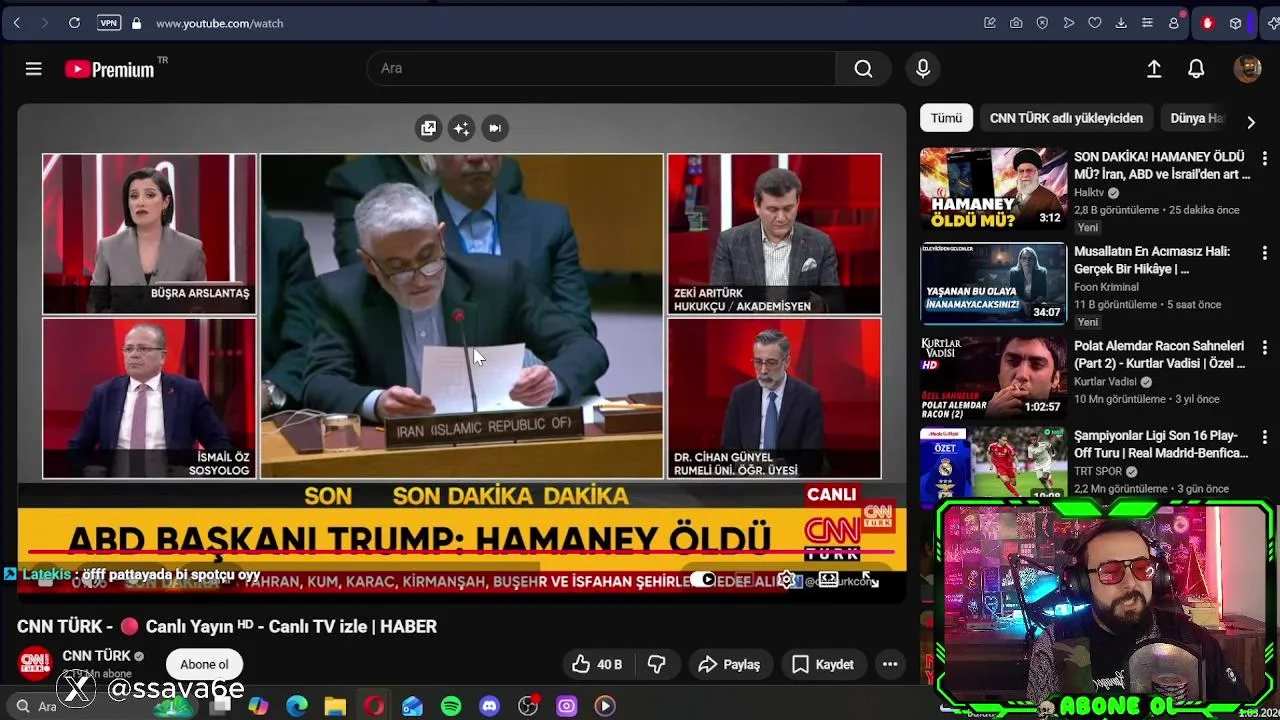This screenshot has height=720, width=1280.
Task: Open the Musallatın En Acımasız Hali thumbnail
Action: [x=993, y=284]
